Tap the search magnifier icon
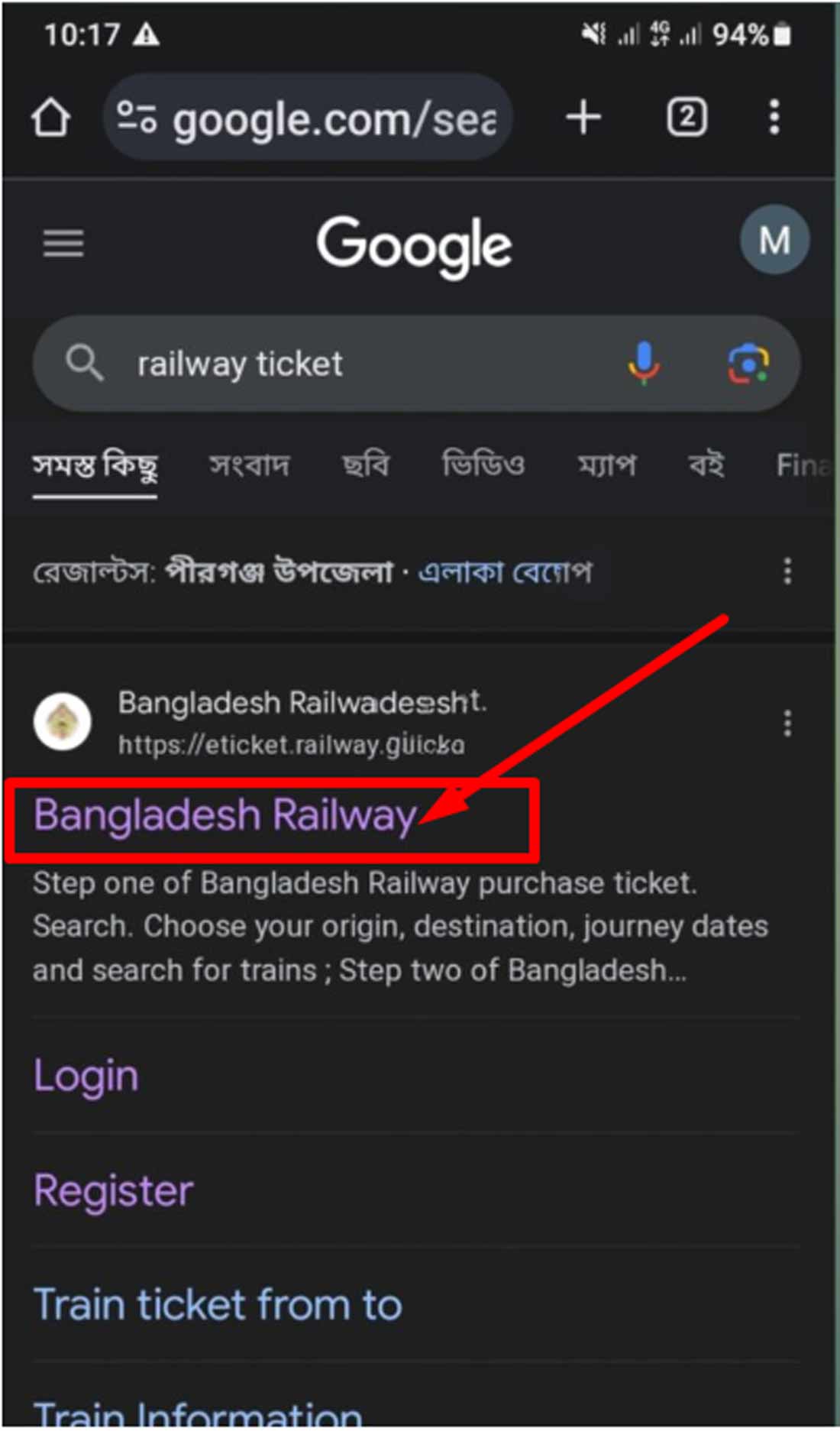The width and height of the screenshot is (840, 1431). tap(84, 362)
